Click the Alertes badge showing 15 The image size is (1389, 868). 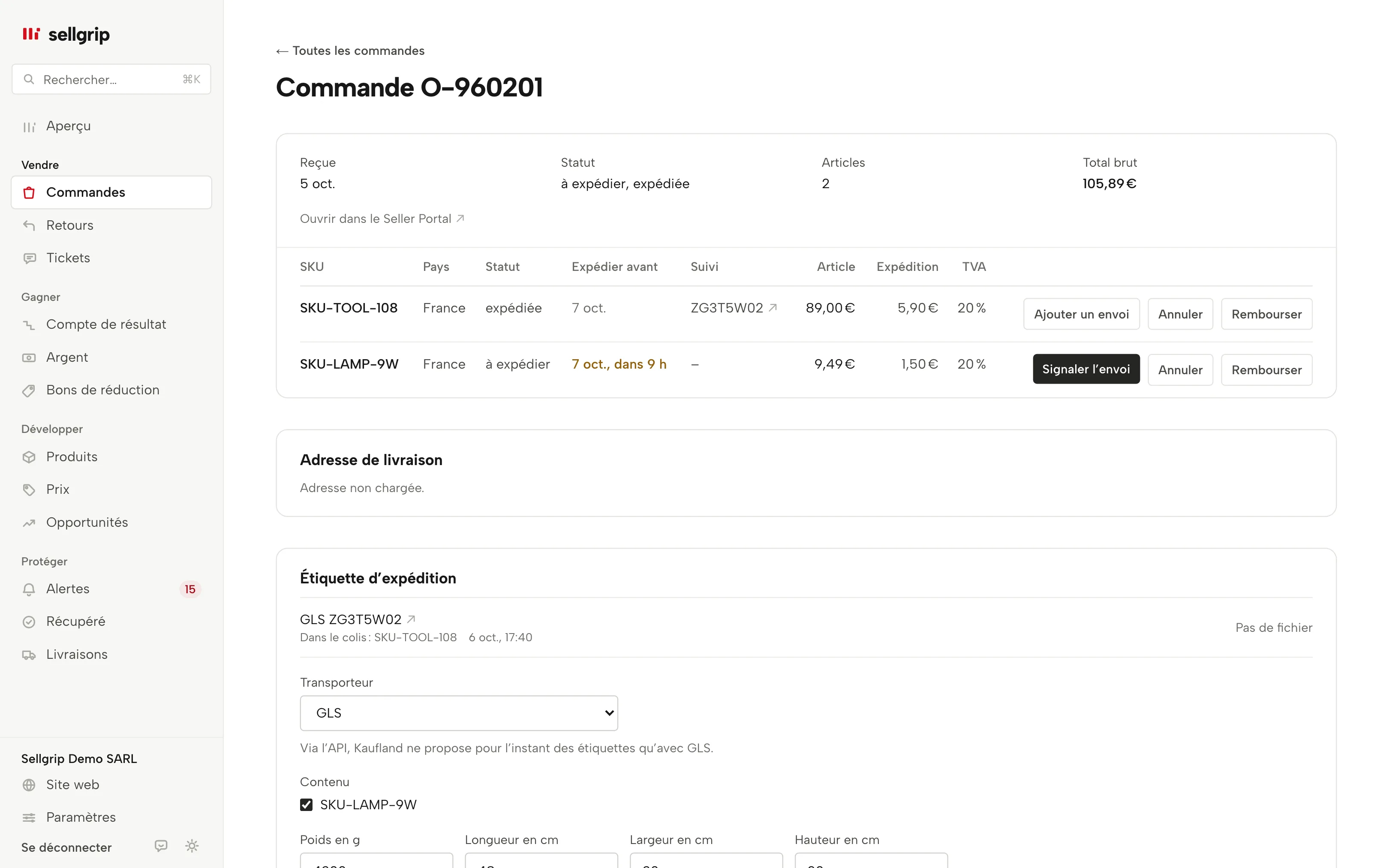[190, 589]
